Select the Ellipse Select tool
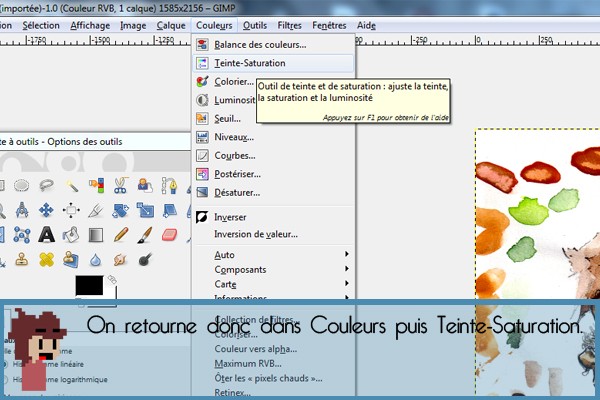This screenshot has height=400, width=600. coord(21,186)
